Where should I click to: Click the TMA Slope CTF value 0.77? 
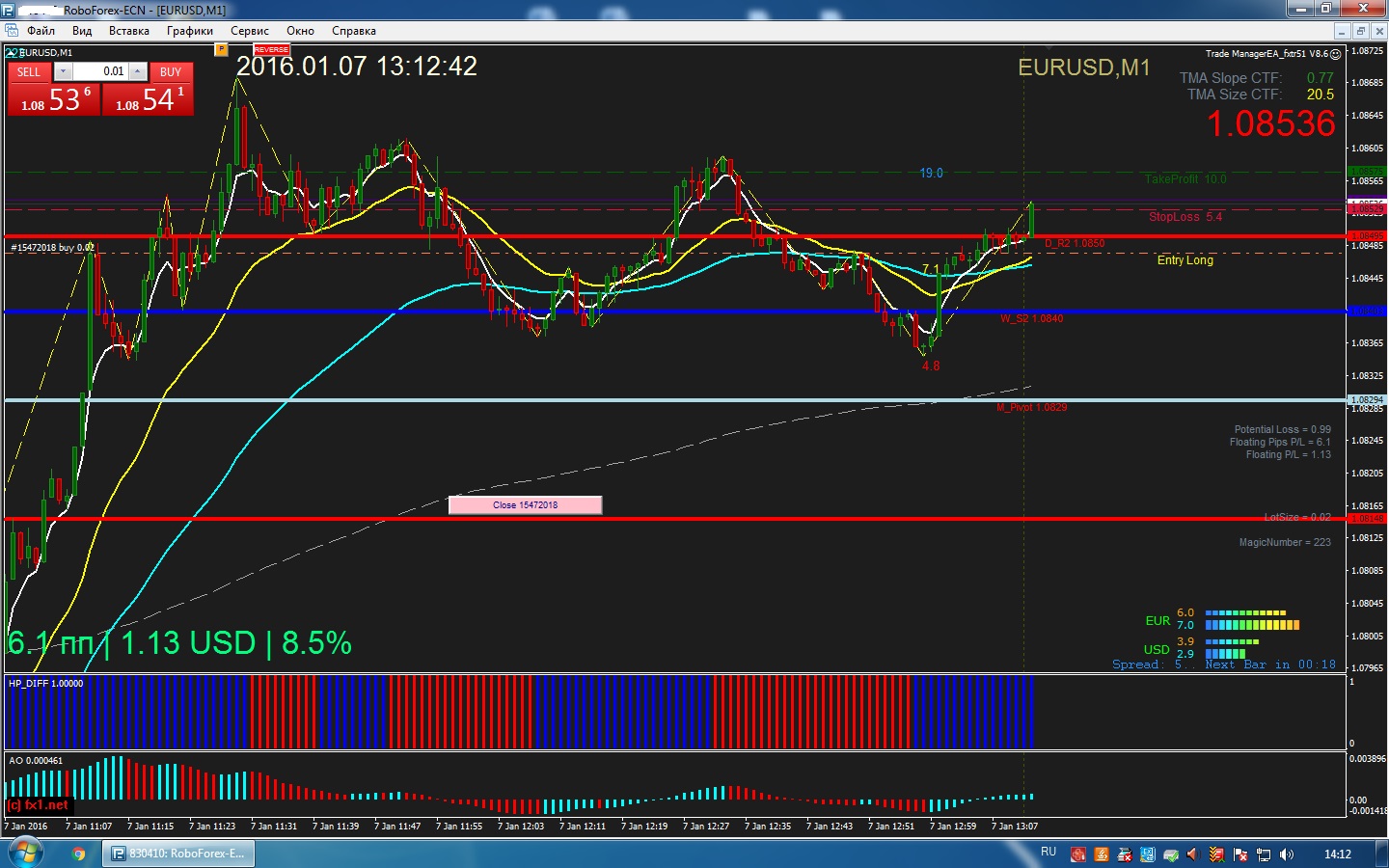(x=1320, y=78)
